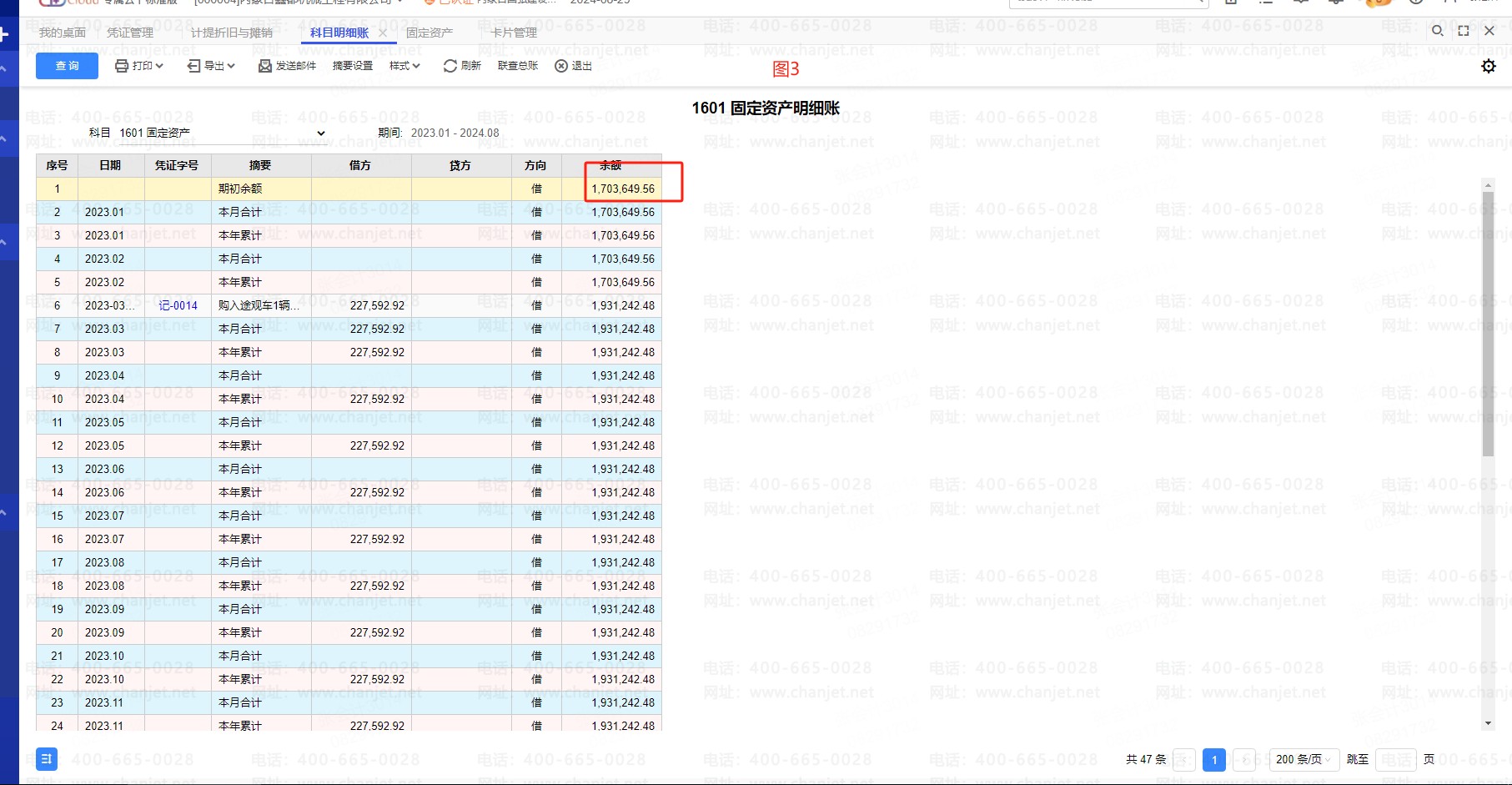The height and width of the screenshot is (785, 1512).
Task: Click the blue list icon at bottom left
Action: click(x=47, y=759)
